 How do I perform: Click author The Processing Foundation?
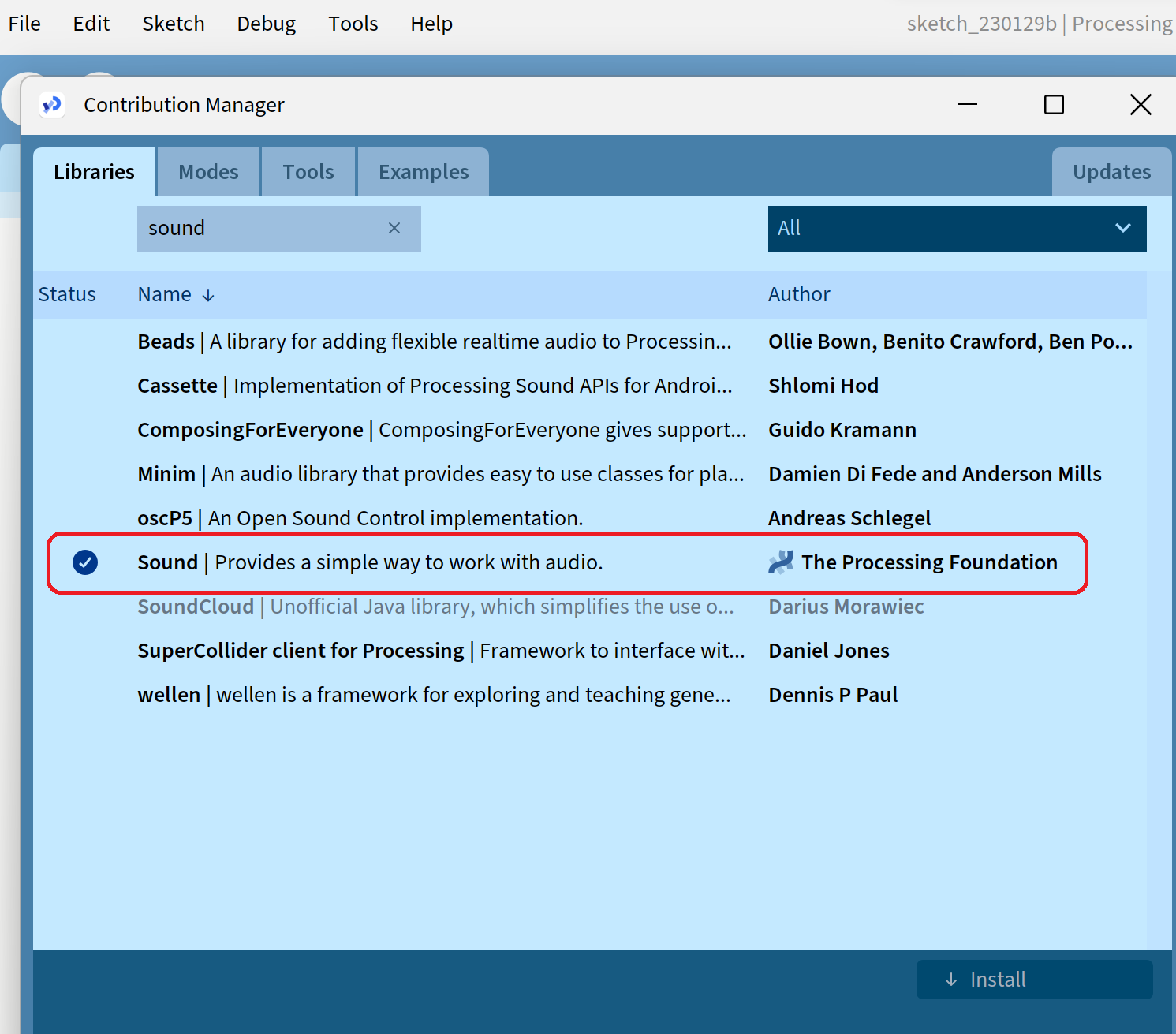[x=929, y=562]
